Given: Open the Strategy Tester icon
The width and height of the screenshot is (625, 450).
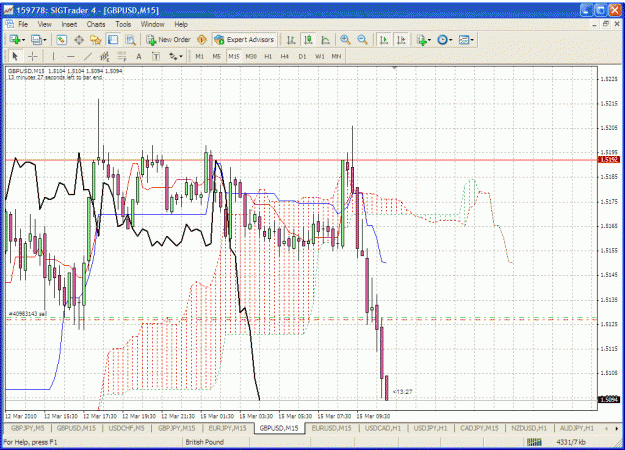Looking at the screenshot, I should pyautogui.click(x=130, y=40).
